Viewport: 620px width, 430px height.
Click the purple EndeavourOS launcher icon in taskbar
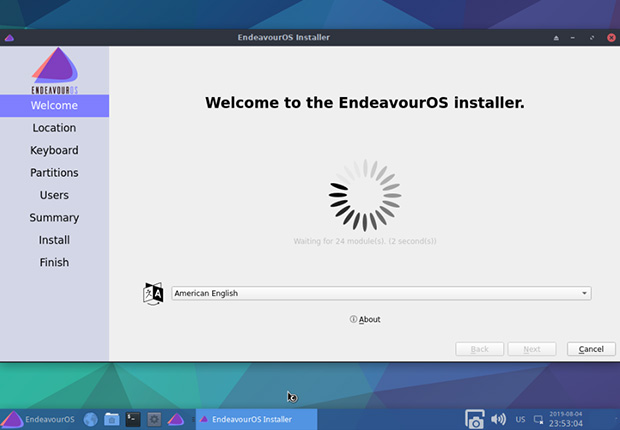(x=176, y=419)
